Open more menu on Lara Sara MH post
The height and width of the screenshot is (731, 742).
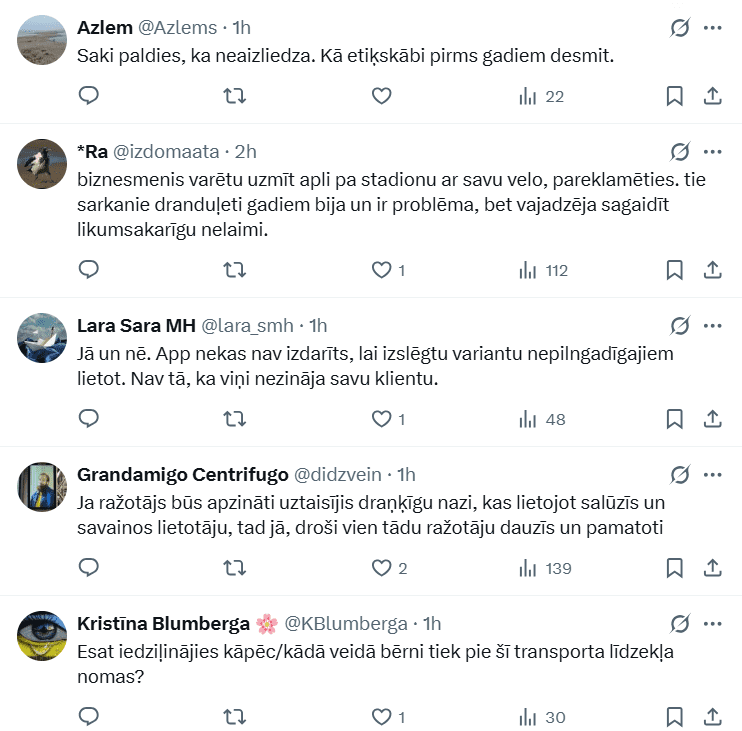[713, 325]
